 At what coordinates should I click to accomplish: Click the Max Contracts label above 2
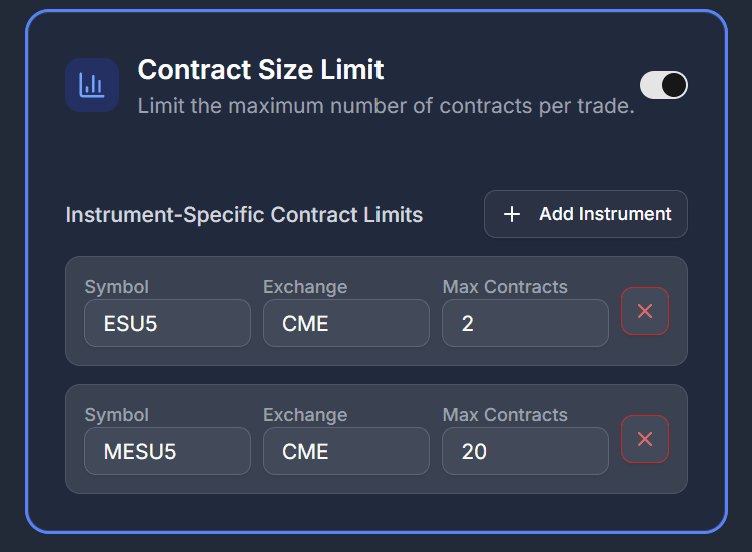coord(505,287)
